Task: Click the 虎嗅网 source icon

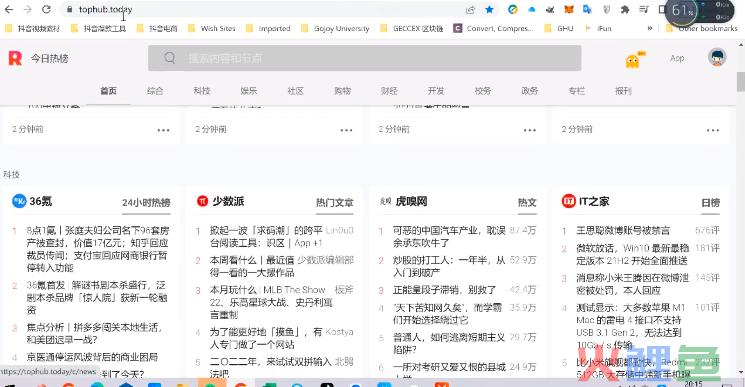Action: click(x=385, y=201)
